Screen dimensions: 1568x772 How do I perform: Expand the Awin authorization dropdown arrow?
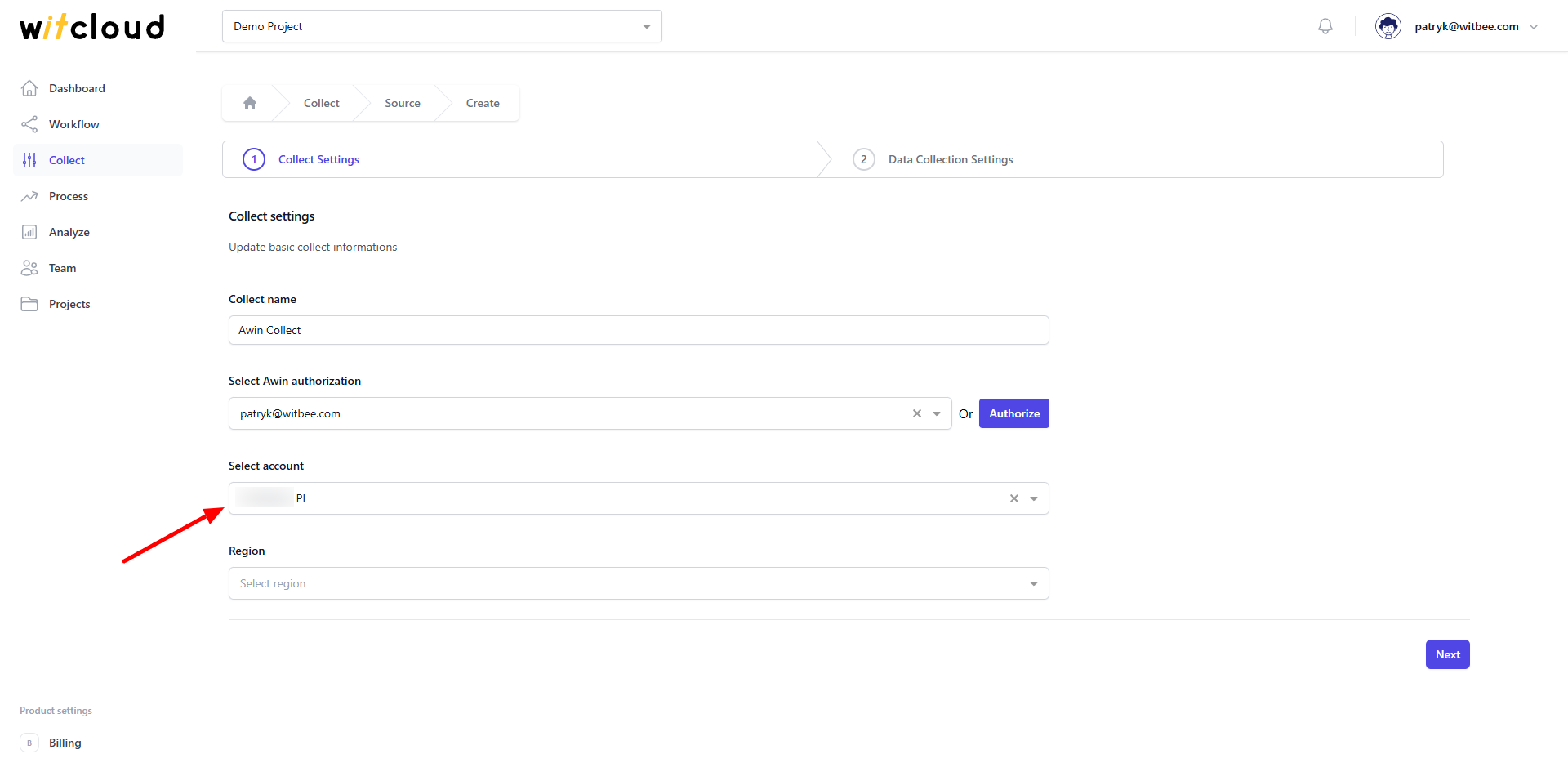tap(937, 413)
